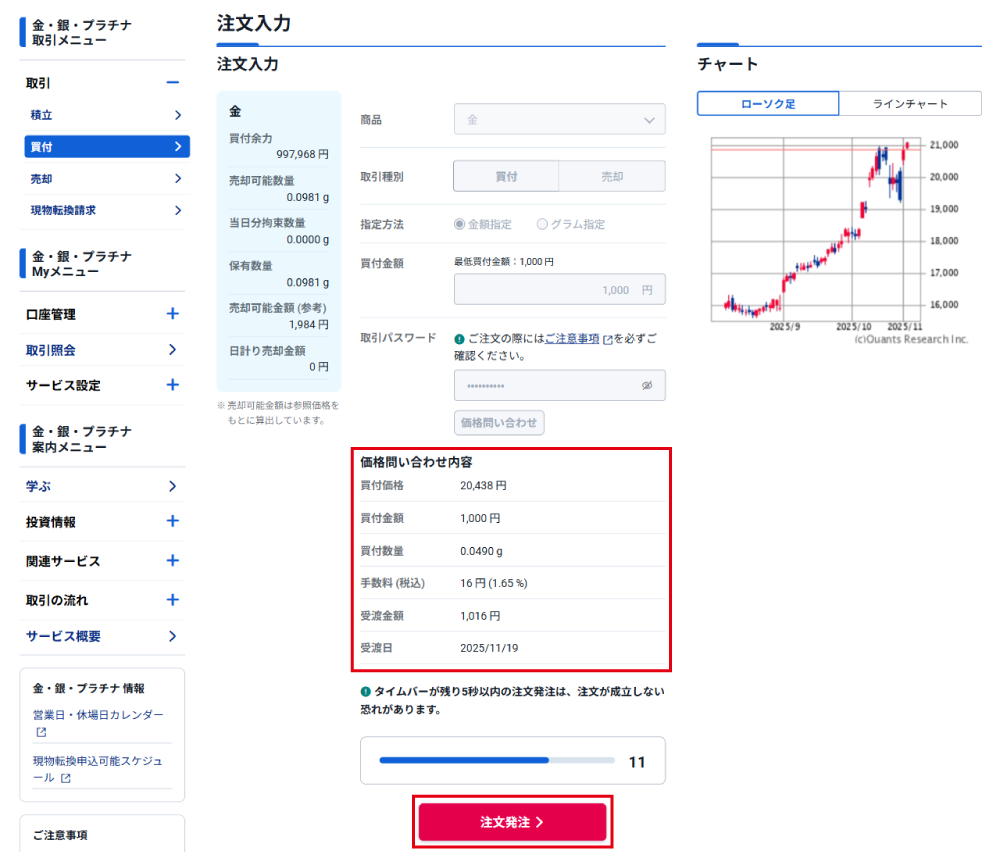Click the 買付金額 input field

click(559, 290)
